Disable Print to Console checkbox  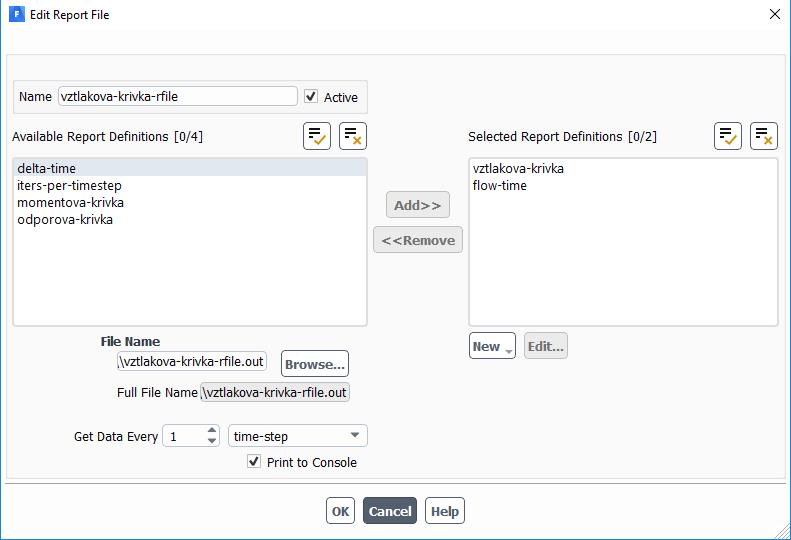click(x=254, y=461)
